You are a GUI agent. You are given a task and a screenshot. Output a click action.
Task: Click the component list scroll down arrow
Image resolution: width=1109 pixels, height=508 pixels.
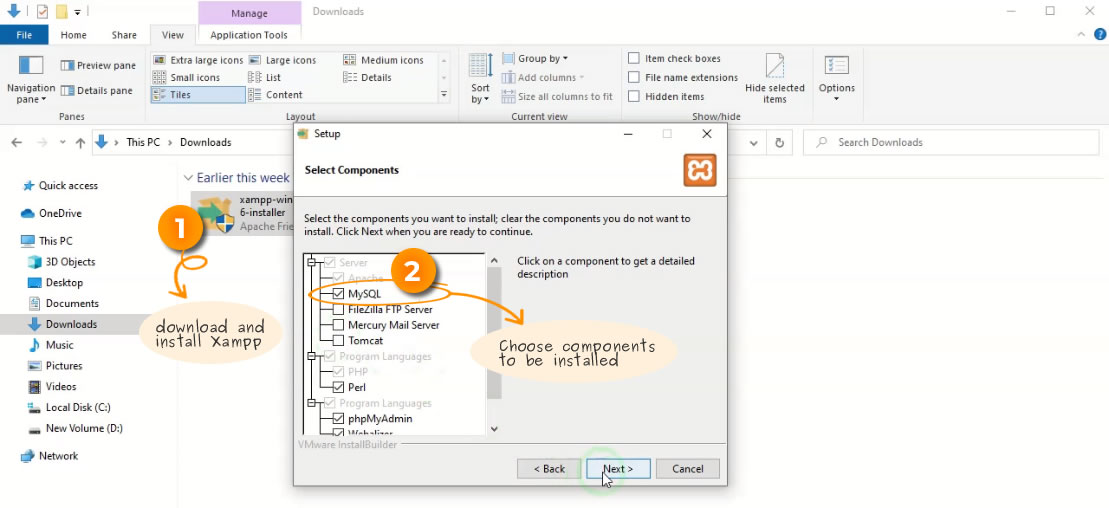tap(494, 428)
